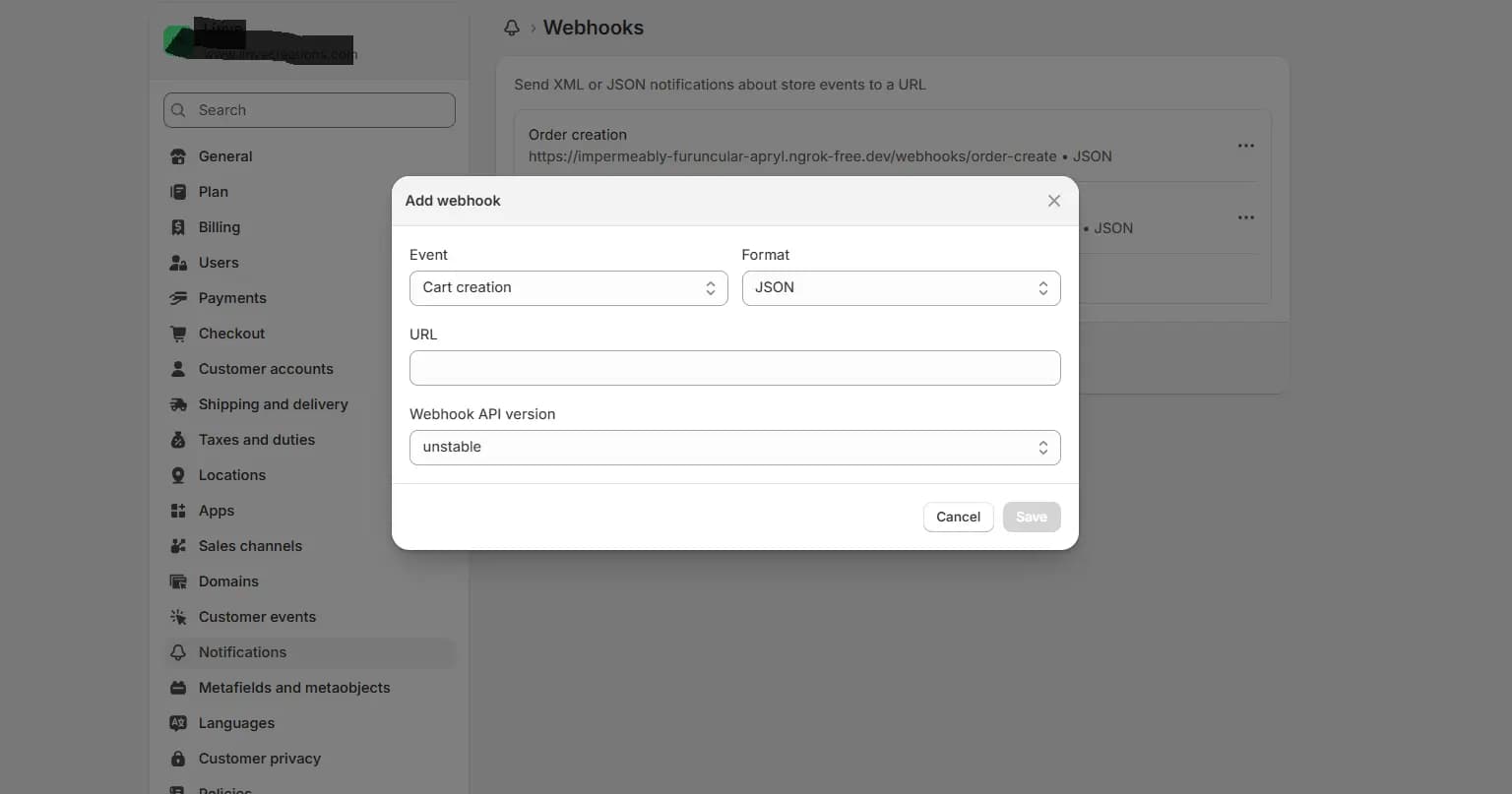Open the Domains settings page
Screen dimensions: 1512x794
228,581
